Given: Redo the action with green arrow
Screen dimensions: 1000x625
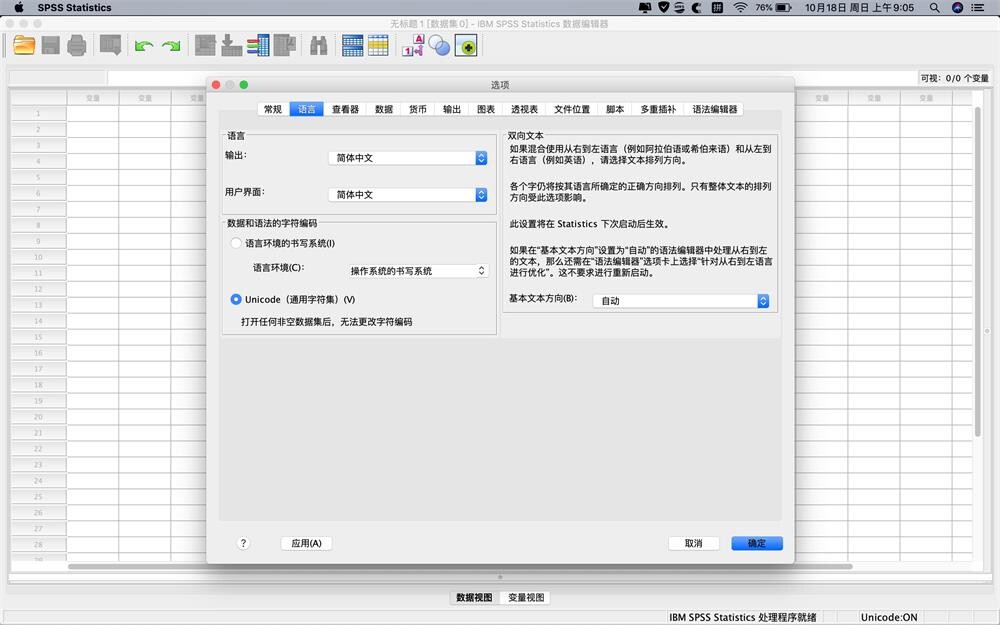Looking at the screenshot, I should pyautogui.click(x=171, y=45).
